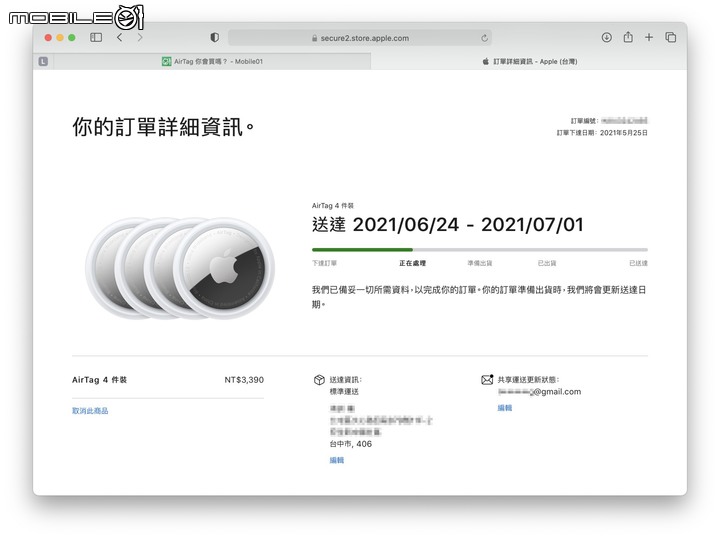
Task: Click the 標準運送 shipping method text
Action: click(344, 392)
